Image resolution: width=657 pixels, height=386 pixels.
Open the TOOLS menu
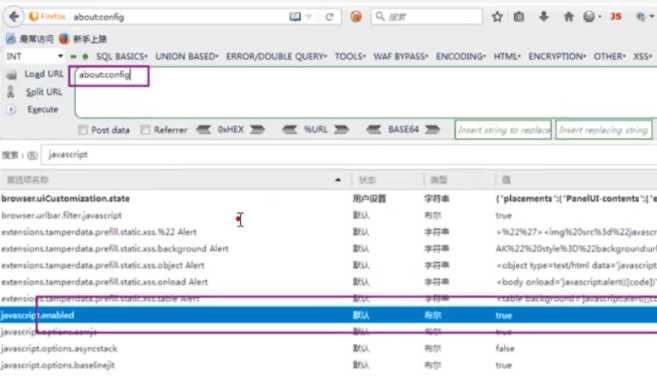[x=350, y=57]
